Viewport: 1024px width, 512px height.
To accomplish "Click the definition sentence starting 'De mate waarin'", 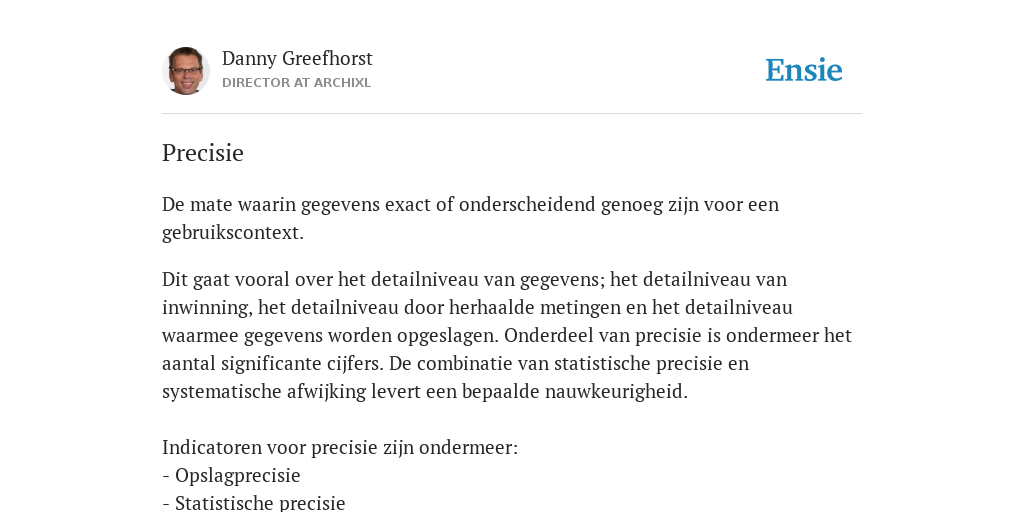I will point(470,219).
